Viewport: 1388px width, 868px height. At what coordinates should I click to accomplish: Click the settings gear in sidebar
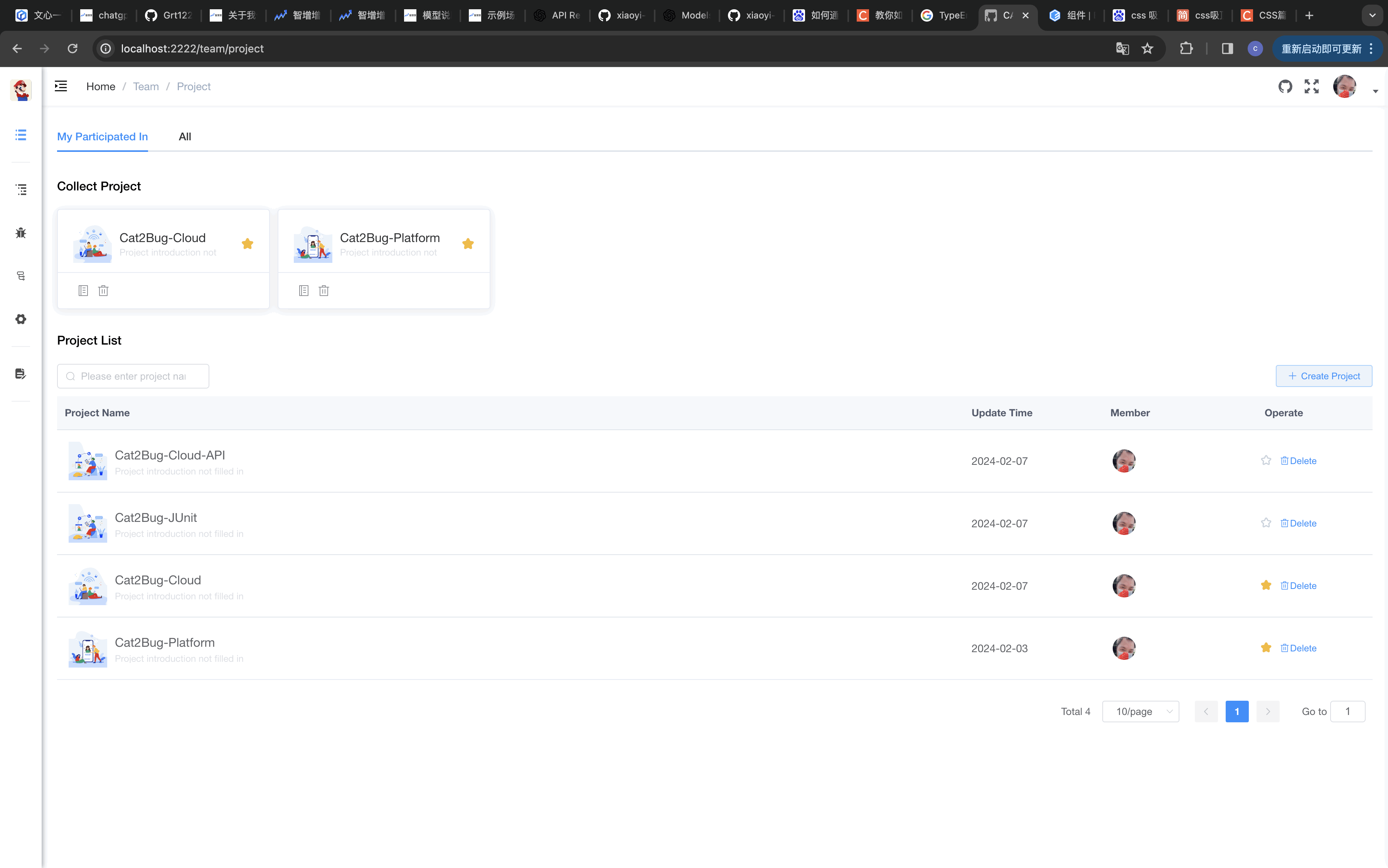[21, 319]
